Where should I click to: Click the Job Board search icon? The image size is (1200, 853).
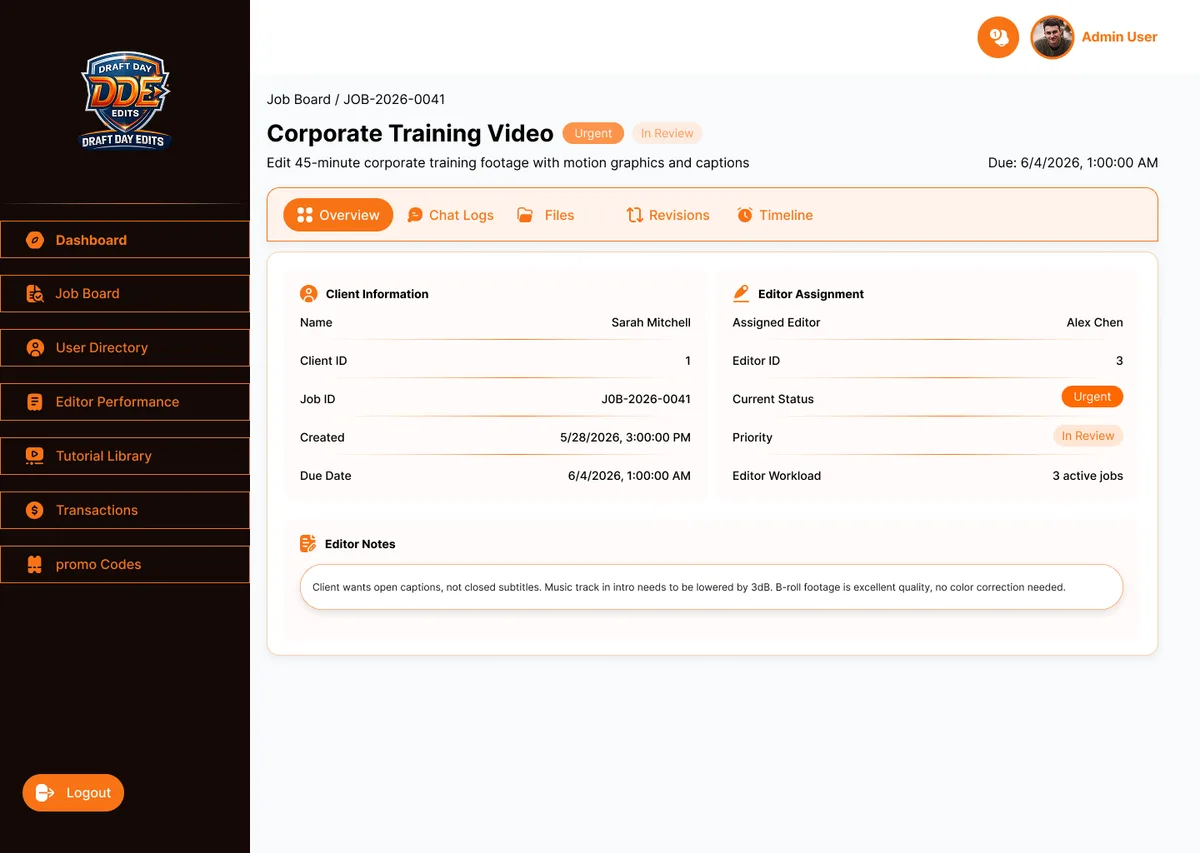click(x=35, y=294)
